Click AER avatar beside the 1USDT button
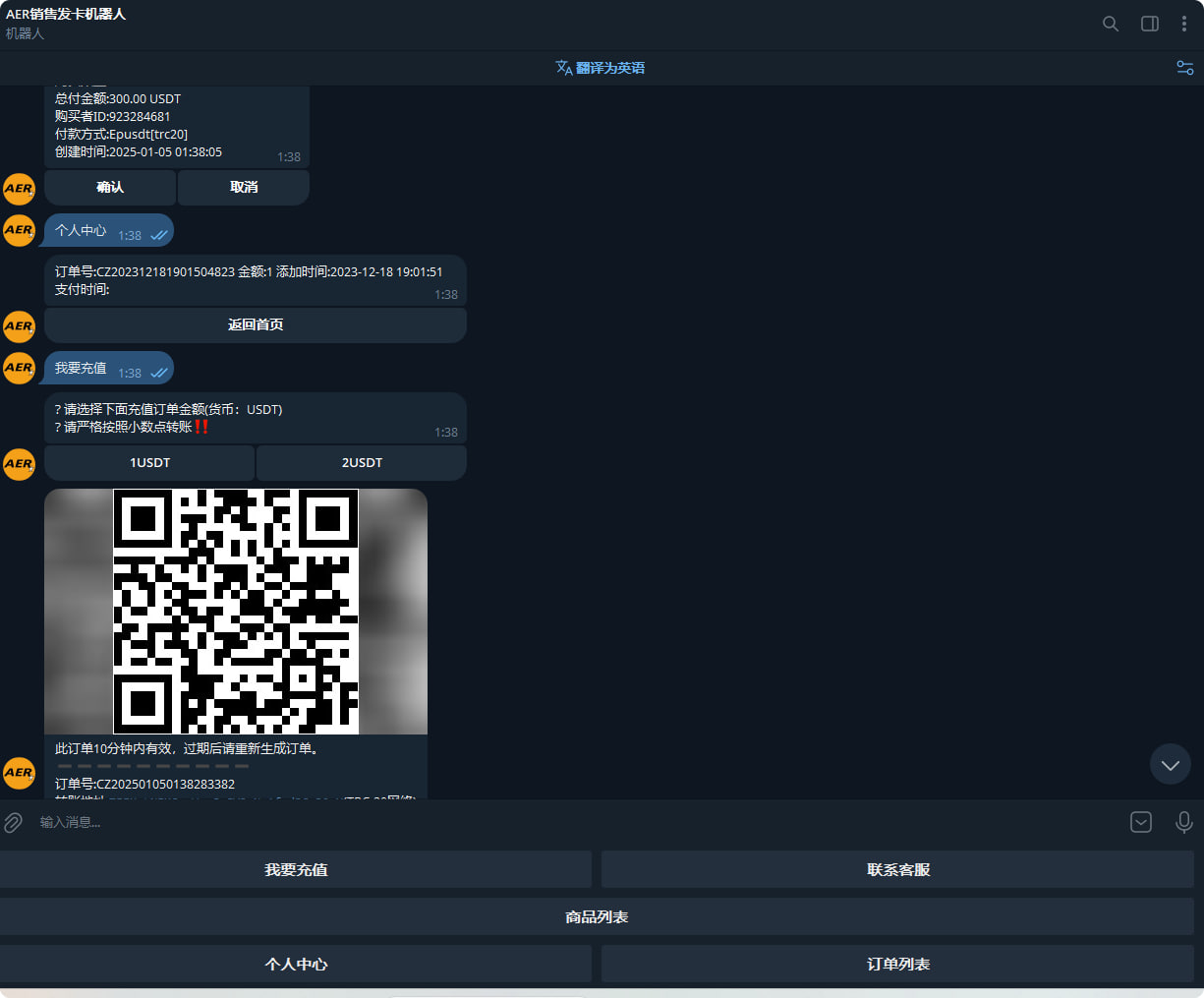The width and height of the screenshot is (1204, 998). (19, 464)
